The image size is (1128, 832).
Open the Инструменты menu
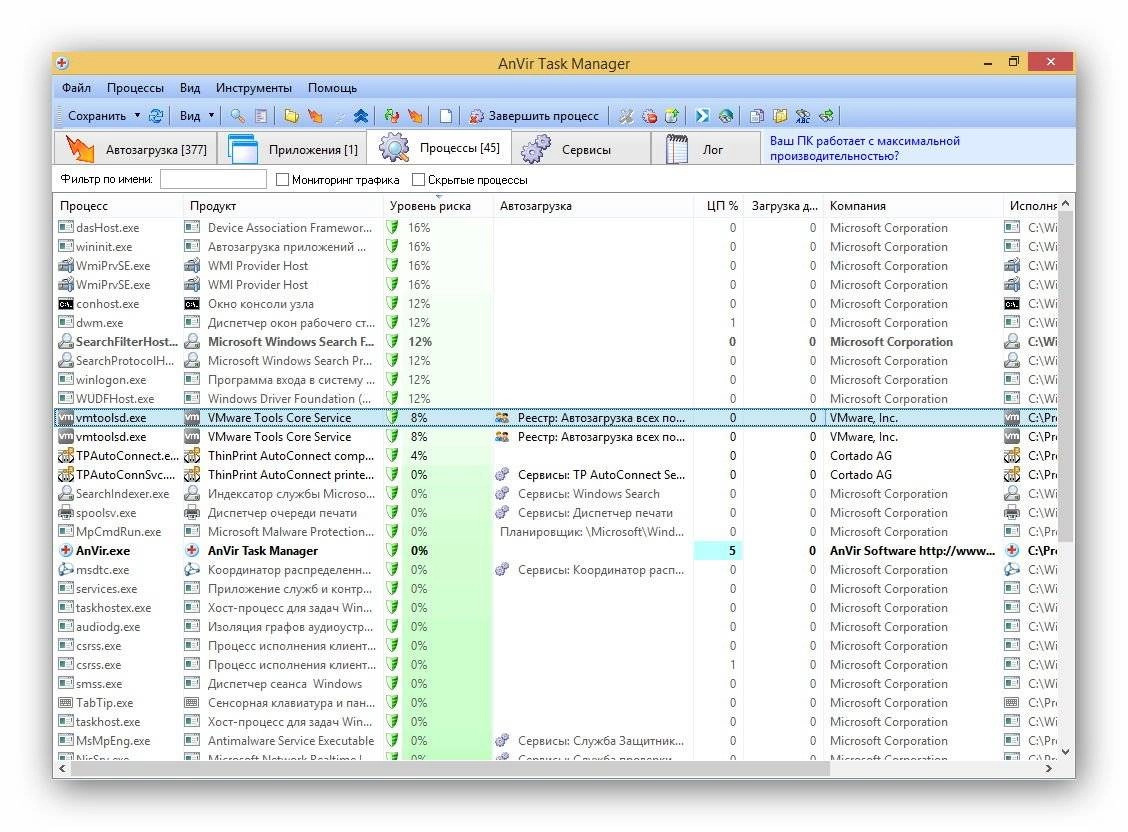(x=254, y=88)
